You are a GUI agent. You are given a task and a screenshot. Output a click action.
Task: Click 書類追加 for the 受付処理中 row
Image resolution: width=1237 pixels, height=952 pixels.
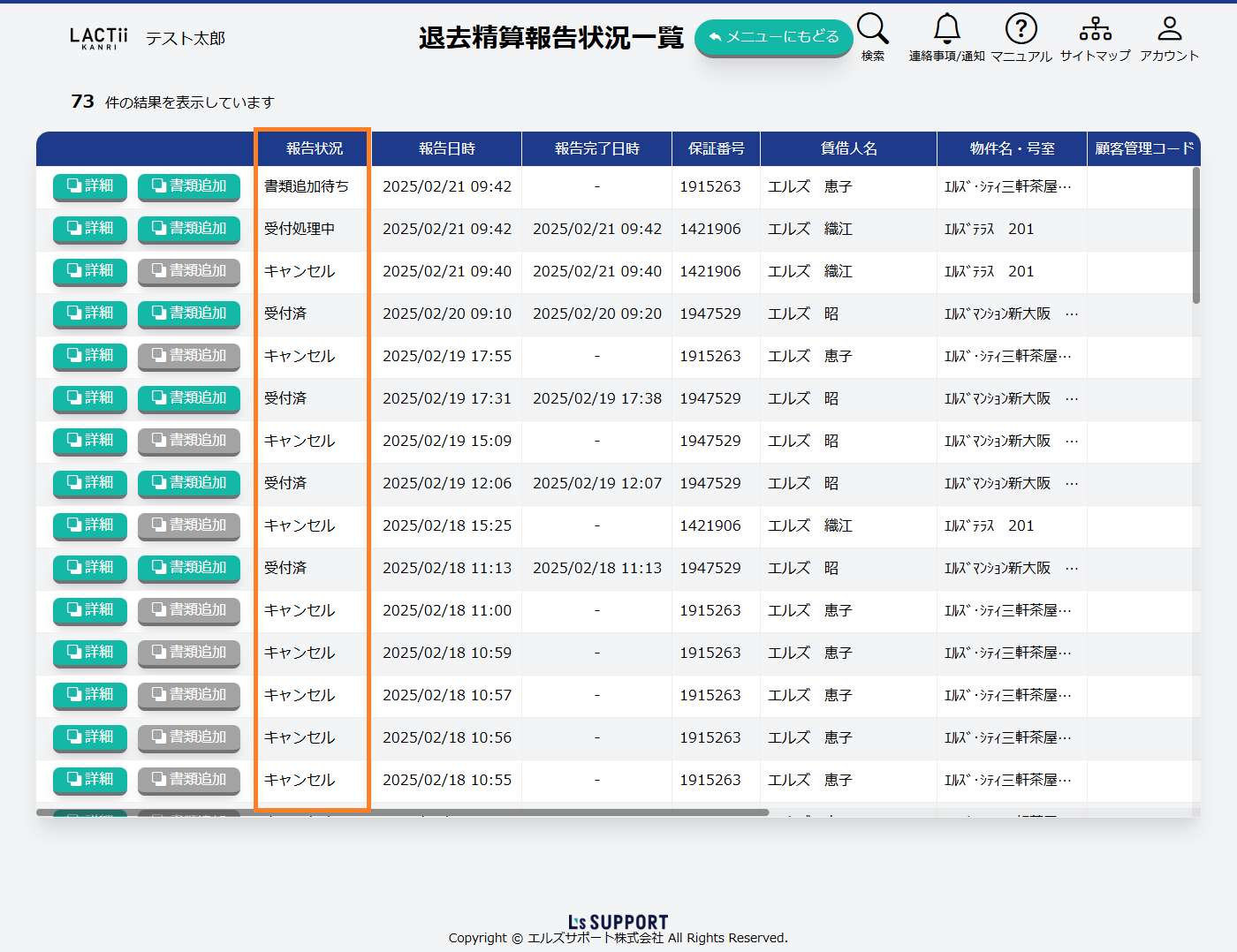[189, 229]
